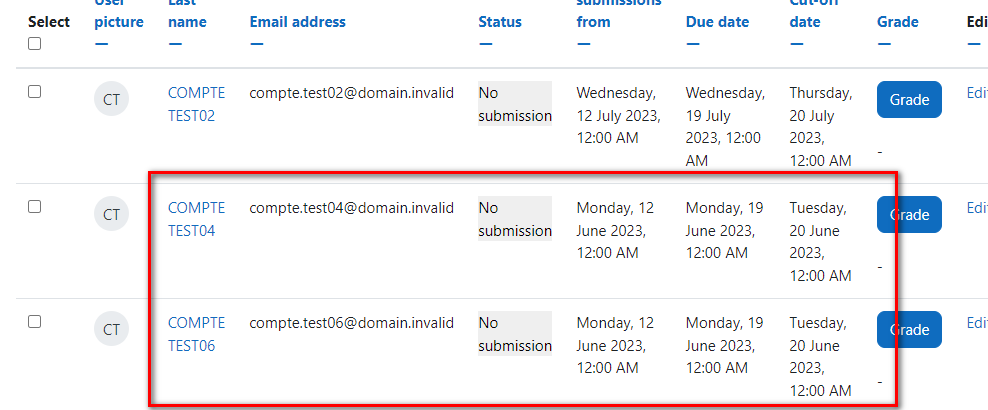Click the CT avatar for COMPTE TEST06
The image size is (988, 410).
(112, 329)
